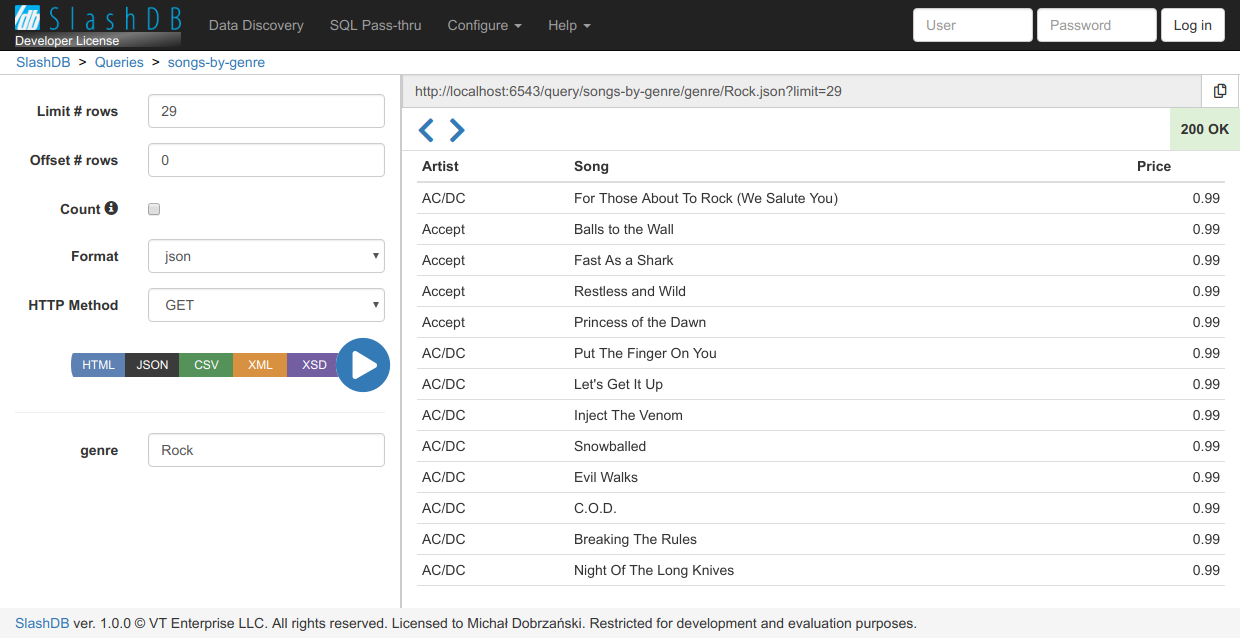This screenshot has width=1240, height=638.
Task: Open the Format dropdown showing json
Action: pyautogui.click(x=266, y=256)
